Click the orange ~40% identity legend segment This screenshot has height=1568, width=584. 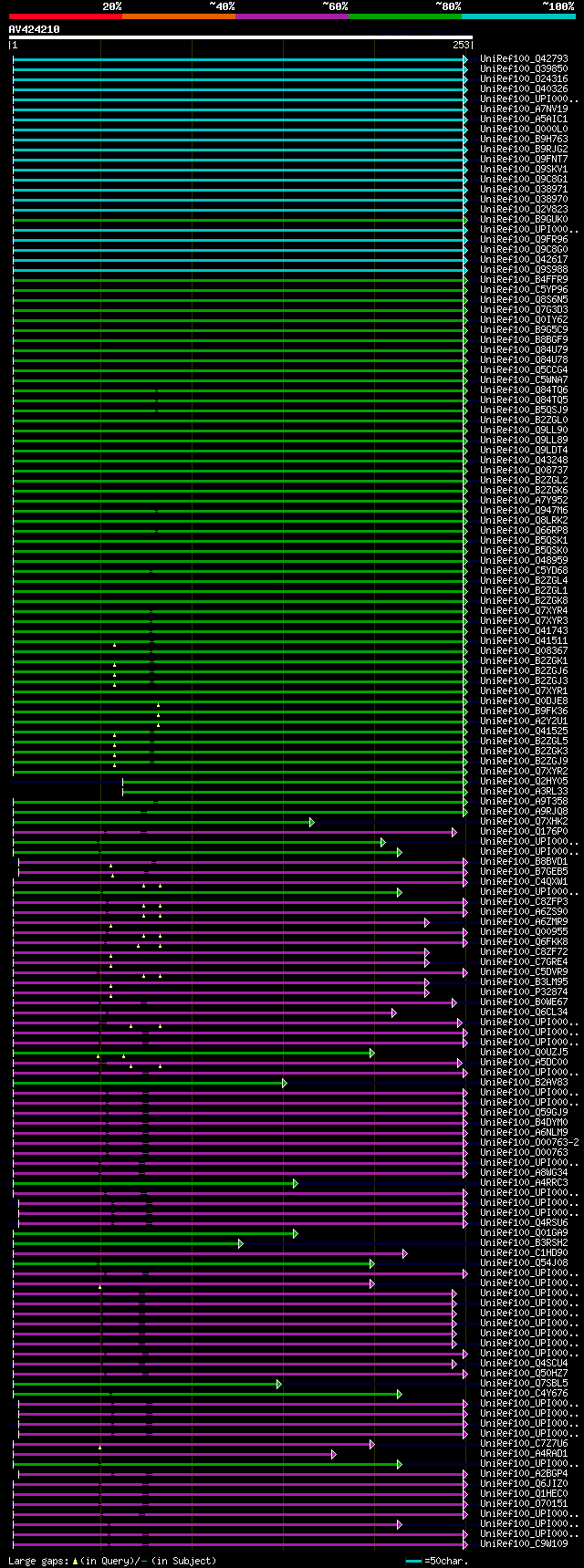coord(179,16)
